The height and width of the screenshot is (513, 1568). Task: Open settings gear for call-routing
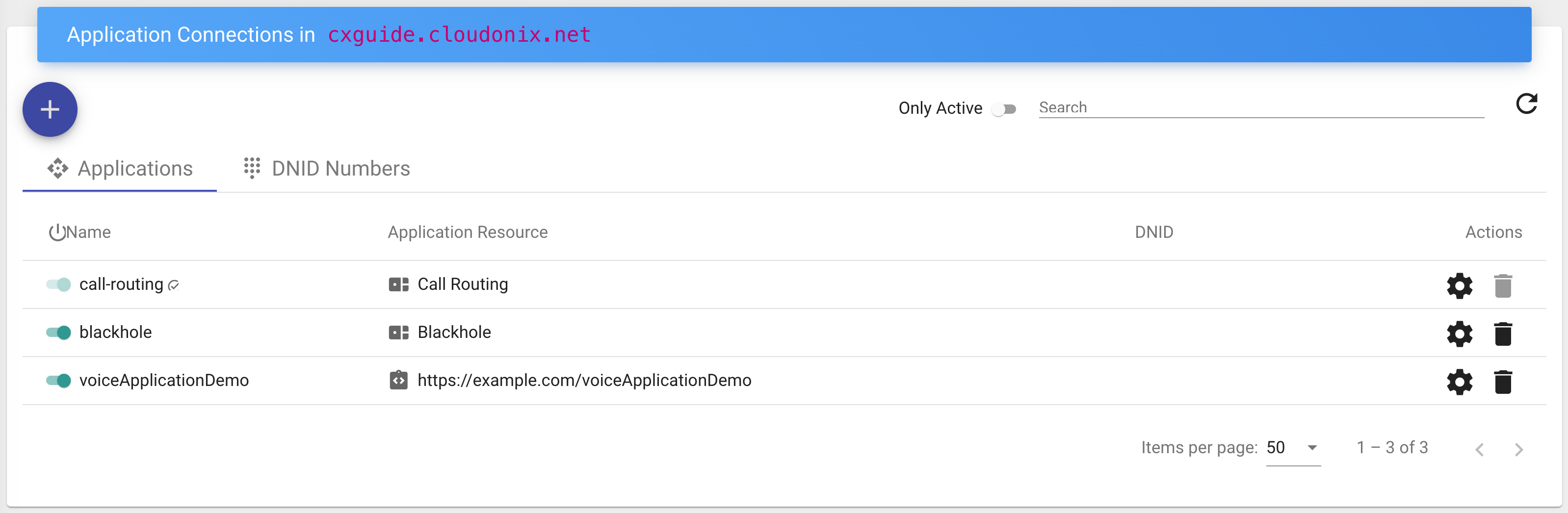[1459, 285]
